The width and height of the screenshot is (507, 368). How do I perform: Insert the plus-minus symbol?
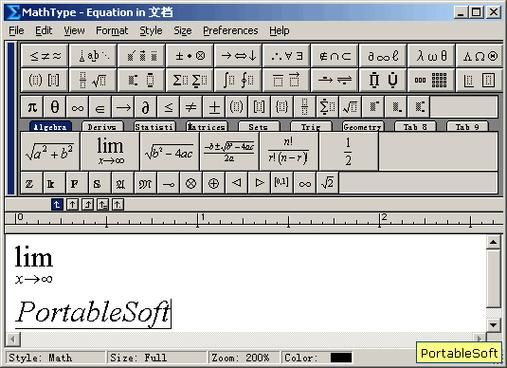(214, 107)
